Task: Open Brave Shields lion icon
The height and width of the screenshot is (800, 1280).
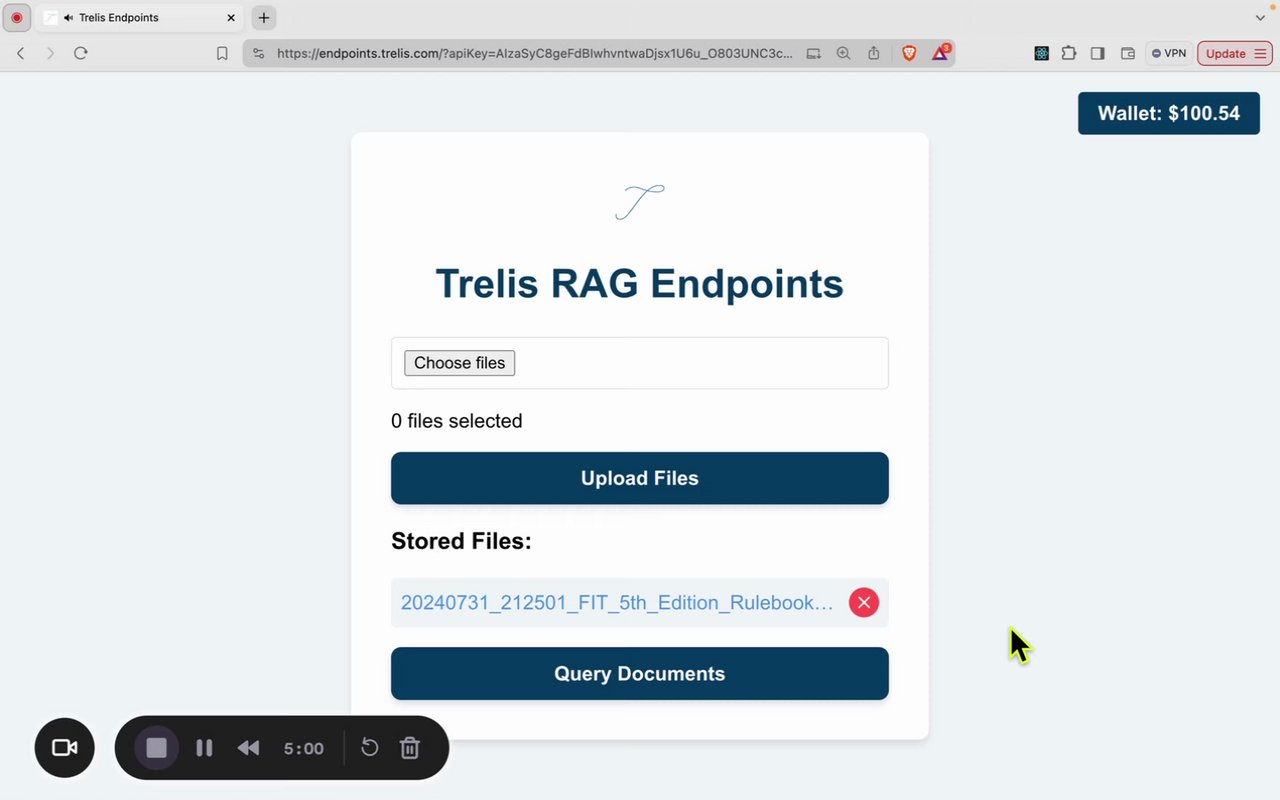Action: (909, 53)
